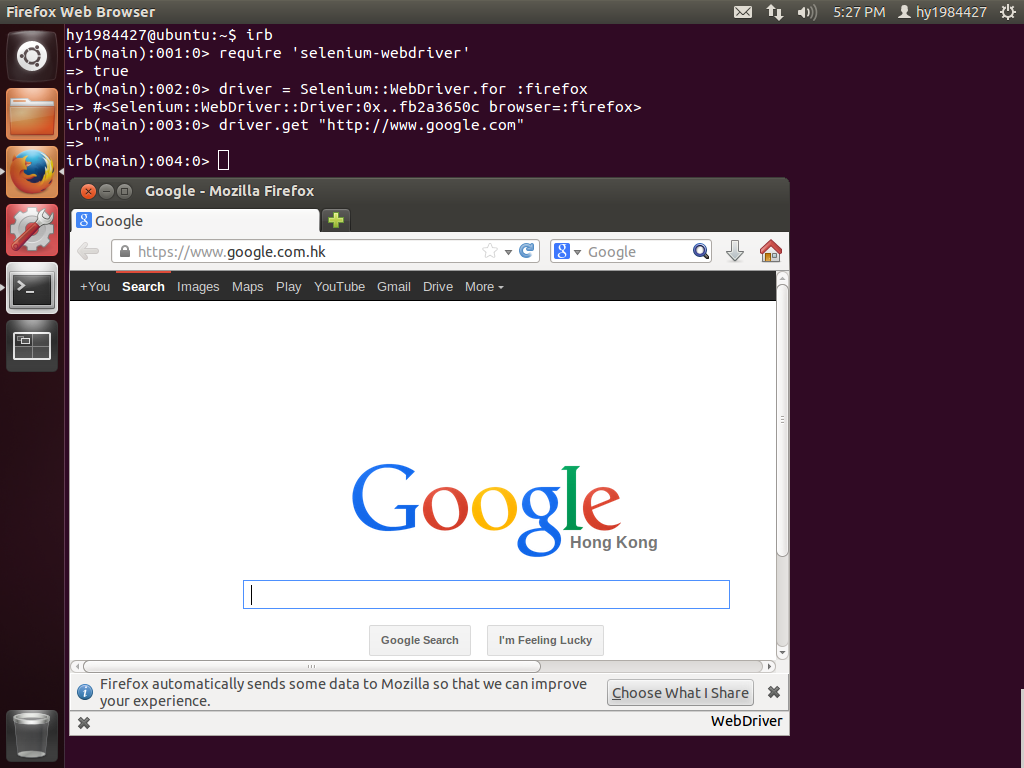
Task: Expand the More dropdown in Google bar
Action: coord(484,287)
